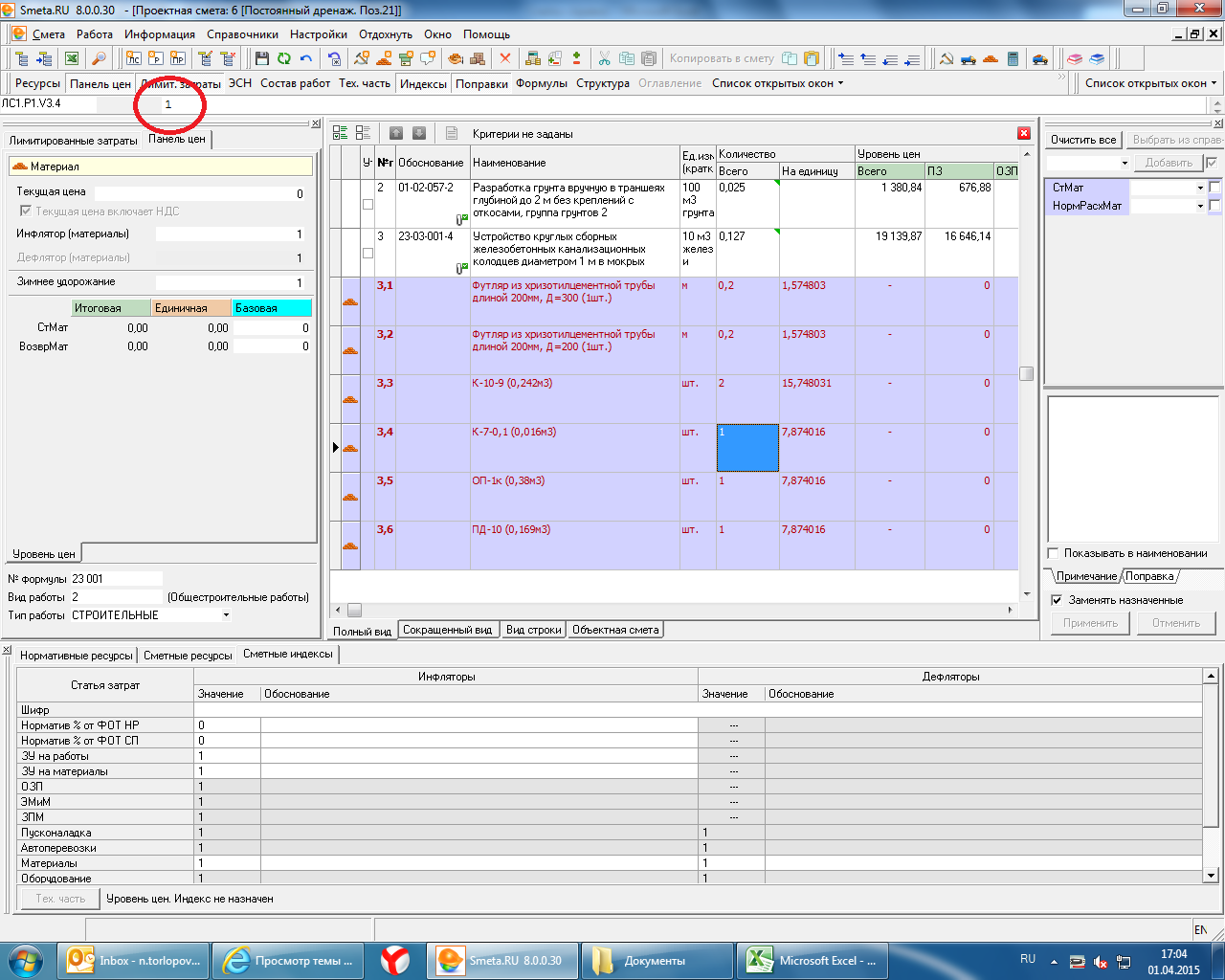Click the Формулы toolbar button

[x=542, y=83]
